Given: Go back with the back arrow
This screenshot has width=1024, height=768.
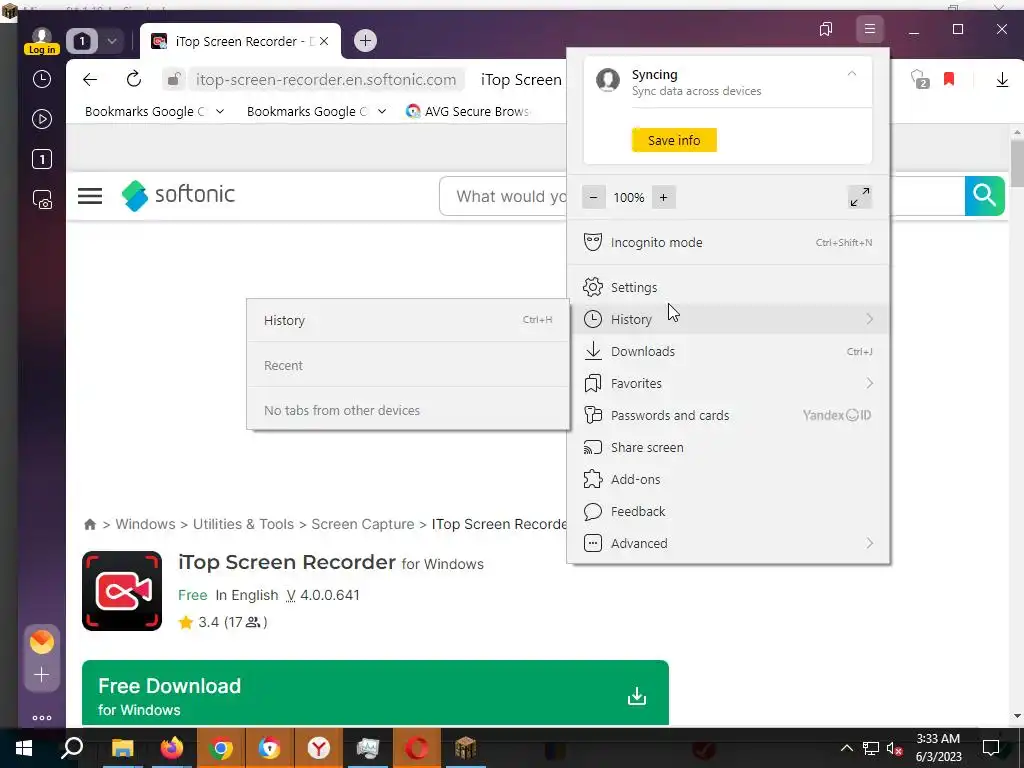Looking at the screenshot, I should click(x=90, y=80).
